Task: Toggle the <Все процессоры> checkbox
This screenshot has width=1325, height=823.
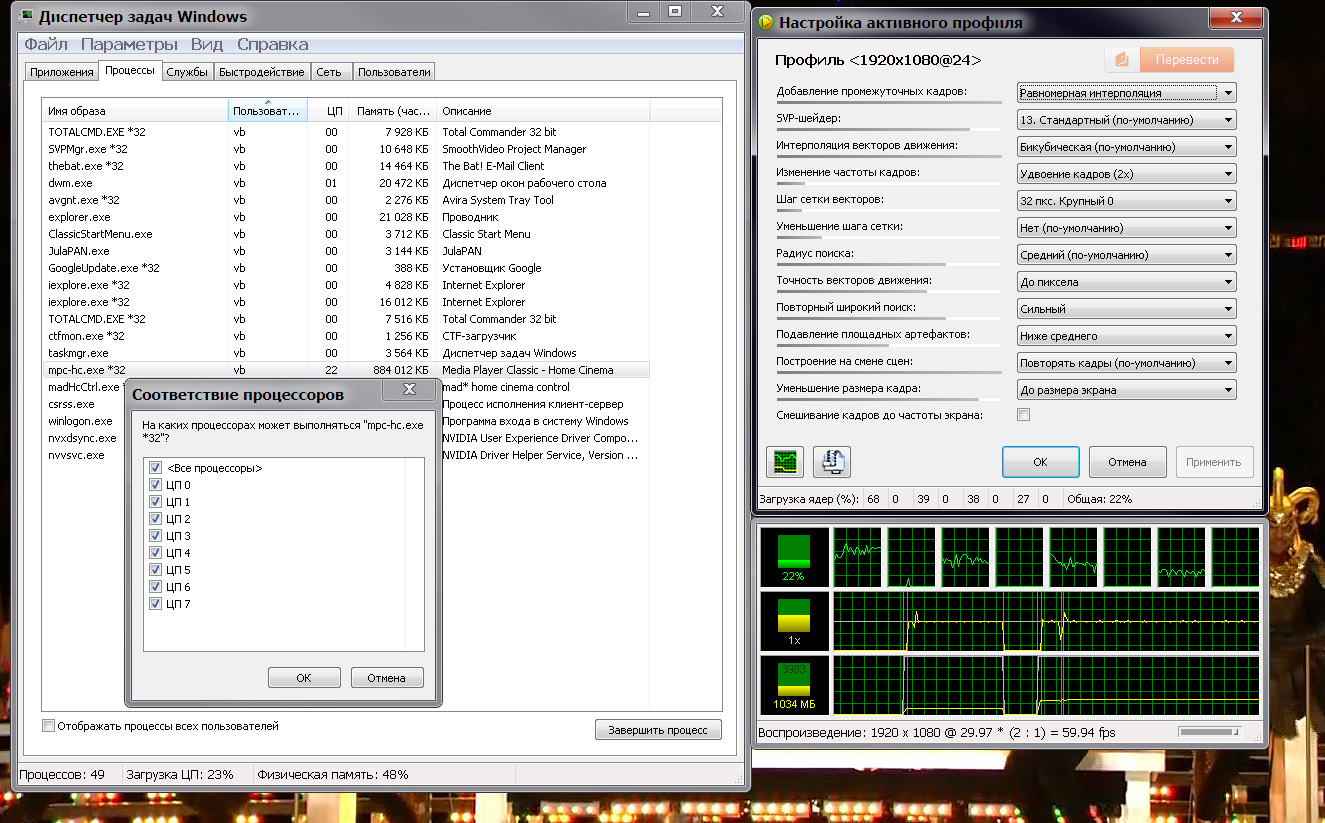Action: (155, 468)
